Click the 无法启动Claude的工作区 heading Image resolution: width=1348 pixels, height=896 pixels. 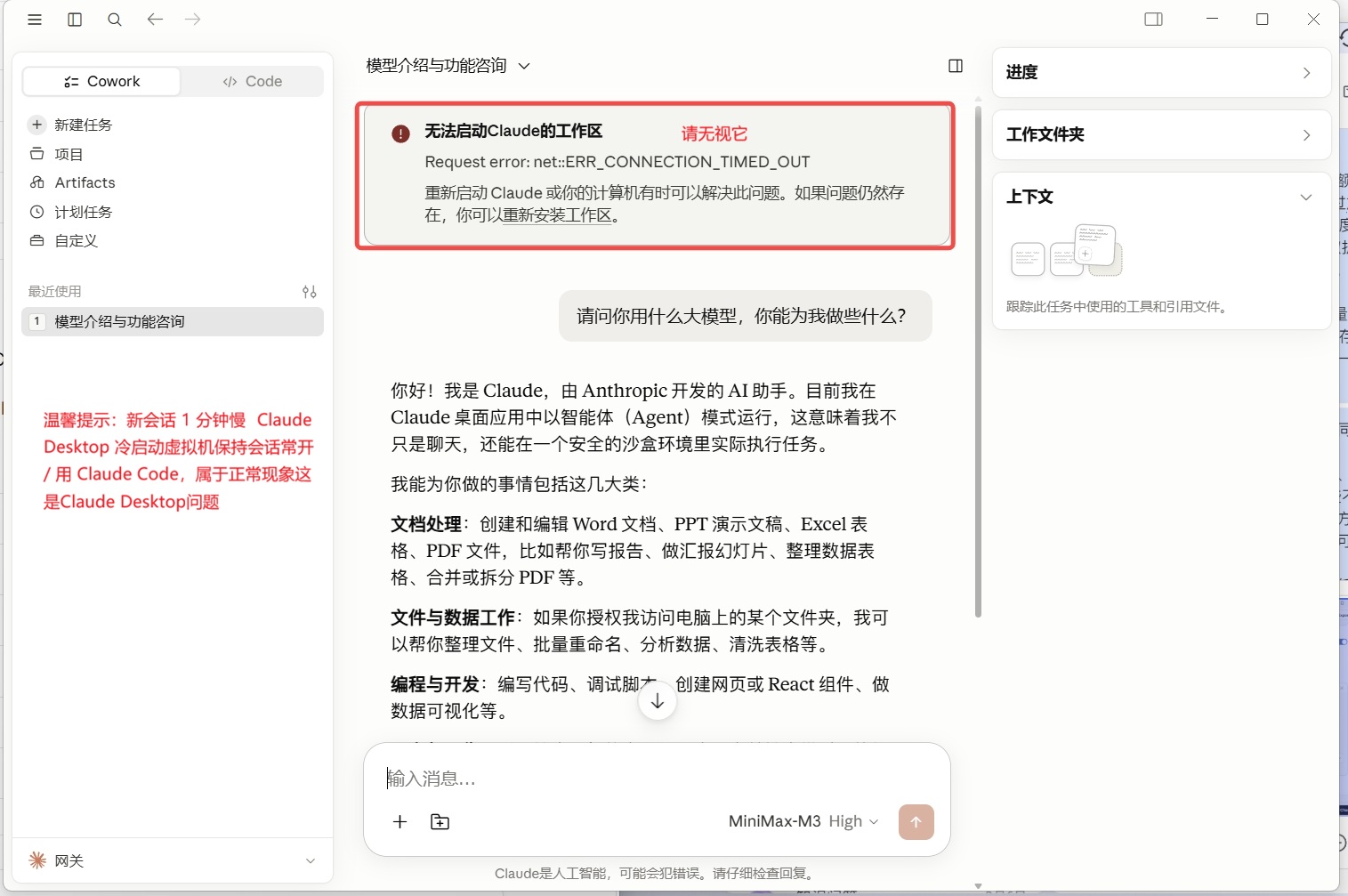click(x=513, y=131)
